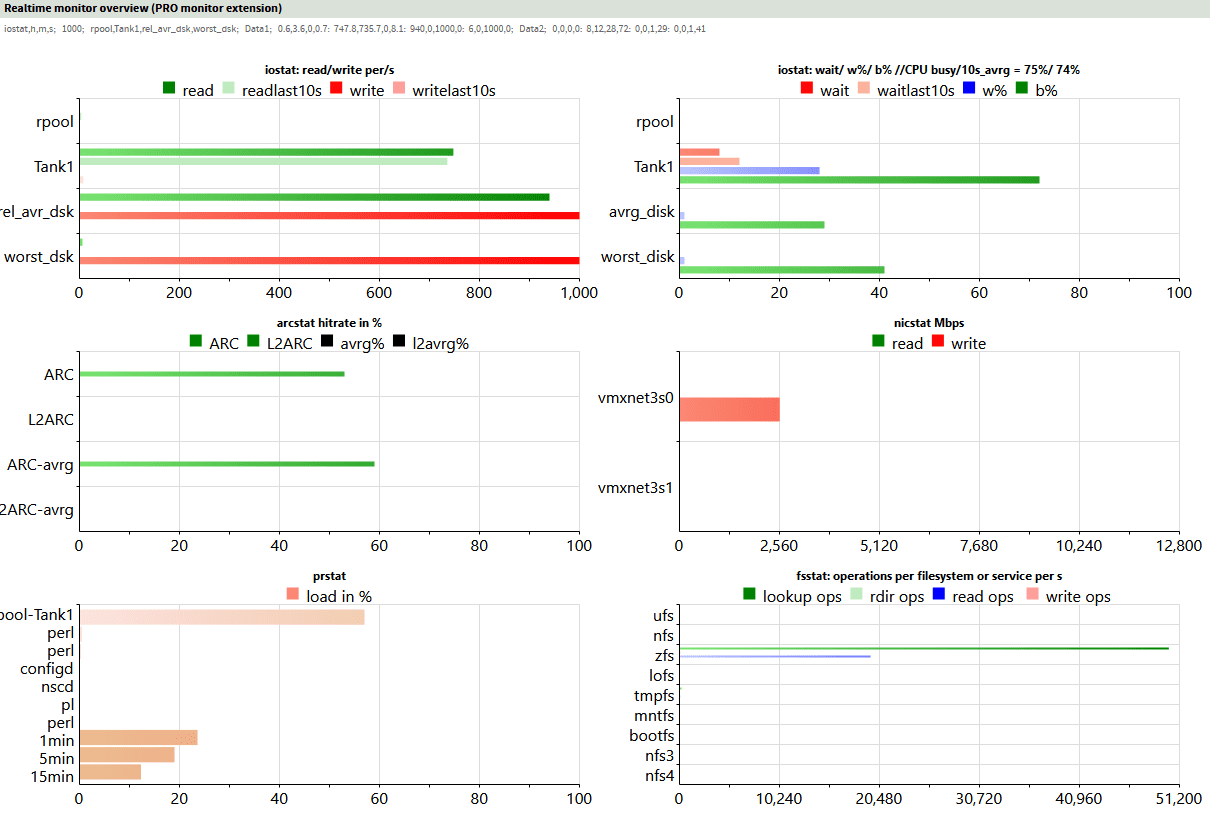Click the black 'avrg%' legend swatch
Screen dimensions: 1210x814
[x=329, y=342]
